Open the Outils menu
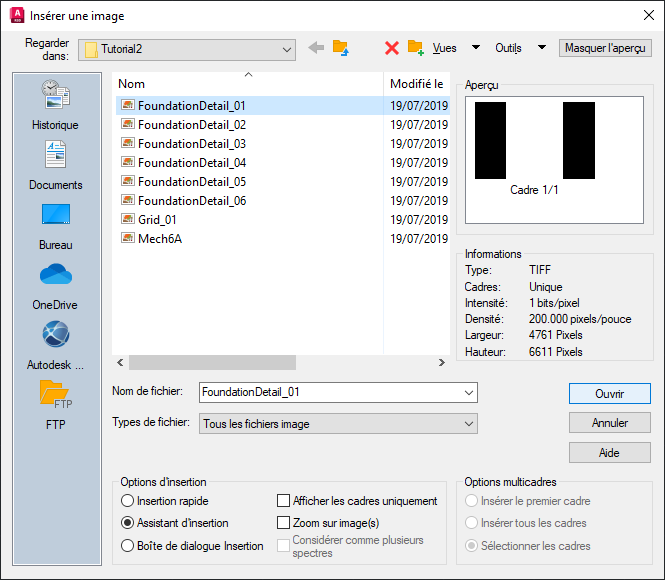The image size is (665, 580). (508, 48)
